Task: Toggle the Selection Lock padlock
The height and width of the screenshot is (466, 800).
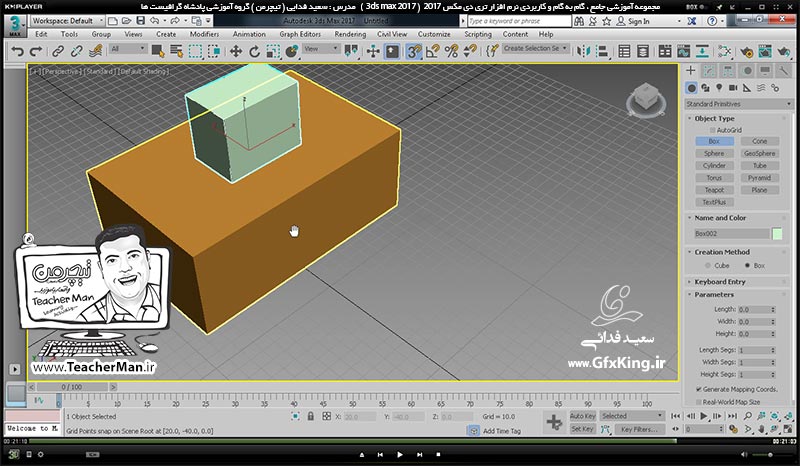Action: [x=311, y=416]
